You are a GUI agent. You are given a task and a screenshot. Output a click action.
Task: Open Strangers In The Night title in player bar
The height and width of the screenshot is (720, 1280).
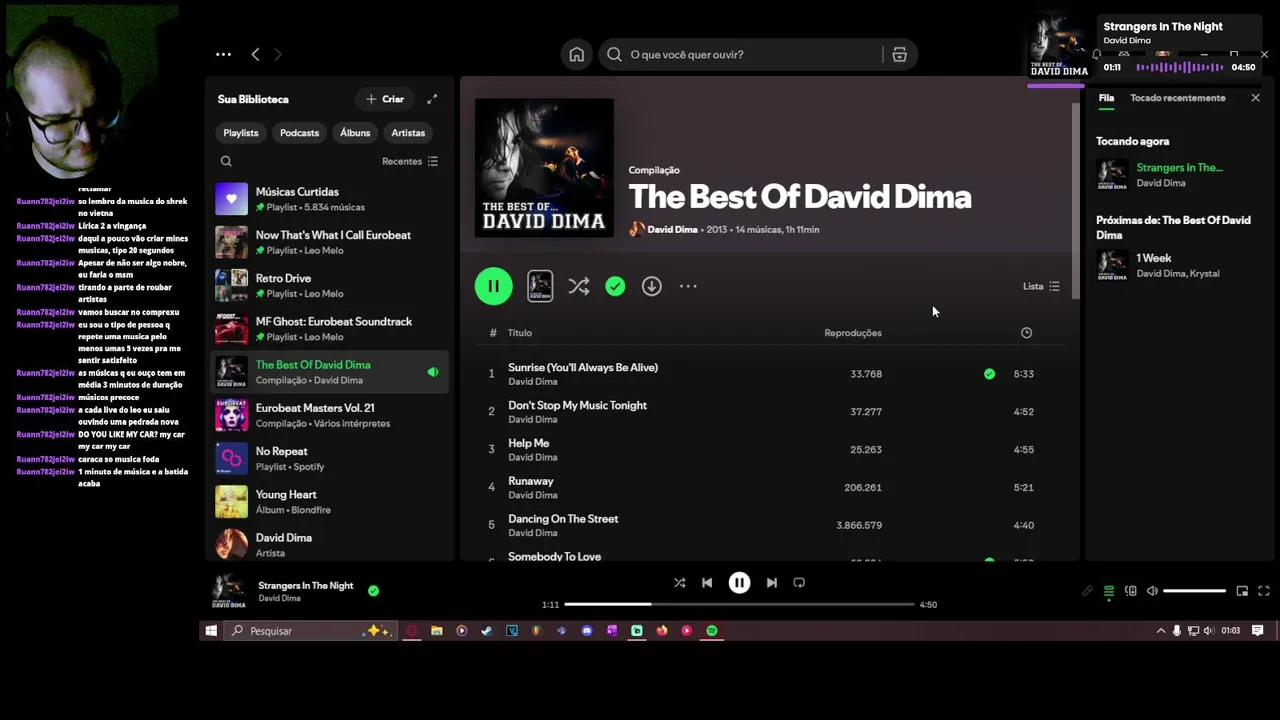coord(305,586)
